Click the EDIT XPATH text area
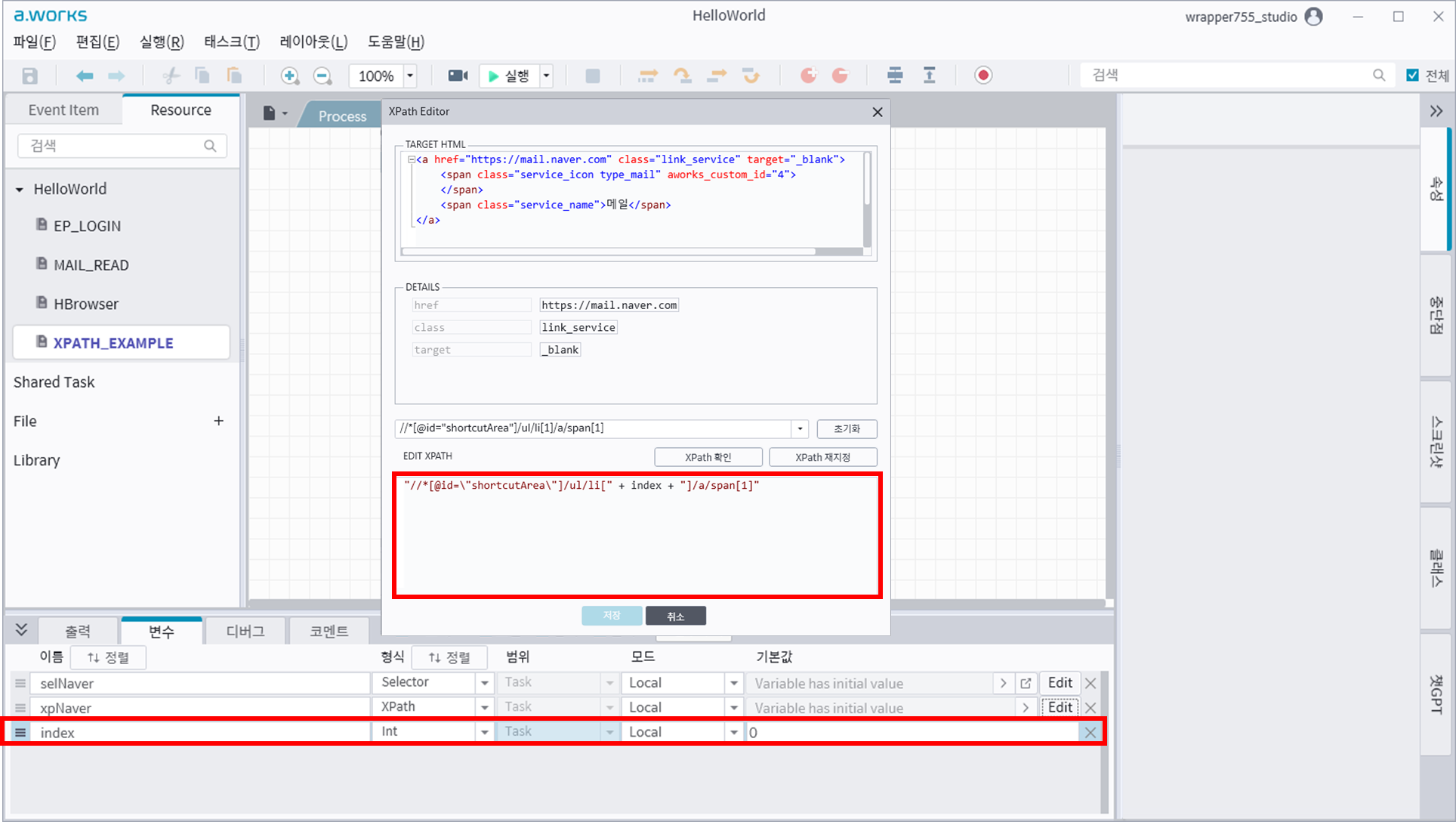The width and height of the screenshot is (1456, 822). coord(637,535)
